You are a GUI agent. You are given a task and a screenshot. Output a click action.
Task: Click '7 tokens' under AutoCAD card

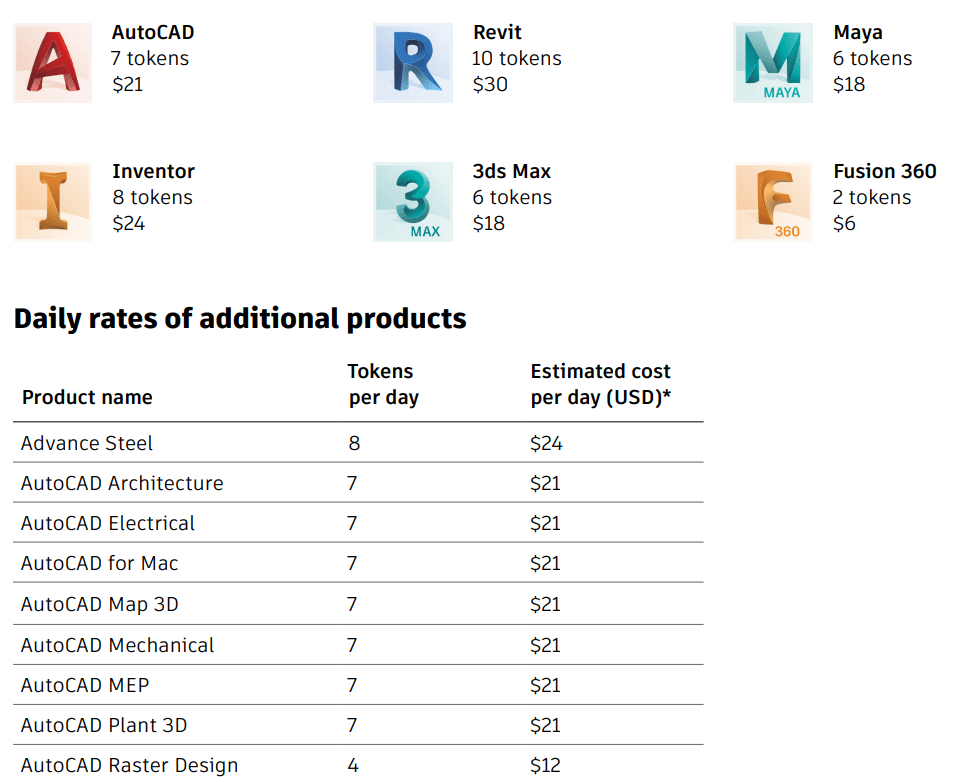(x=150, y=58)
